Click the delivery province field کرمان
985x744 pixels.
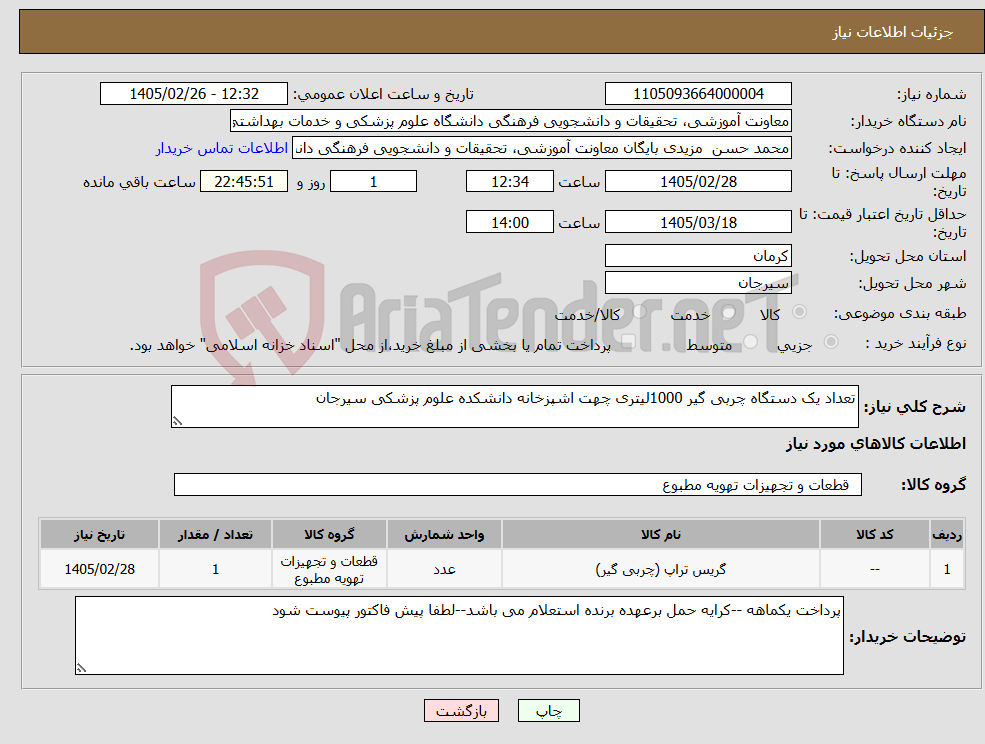point(698,256)
